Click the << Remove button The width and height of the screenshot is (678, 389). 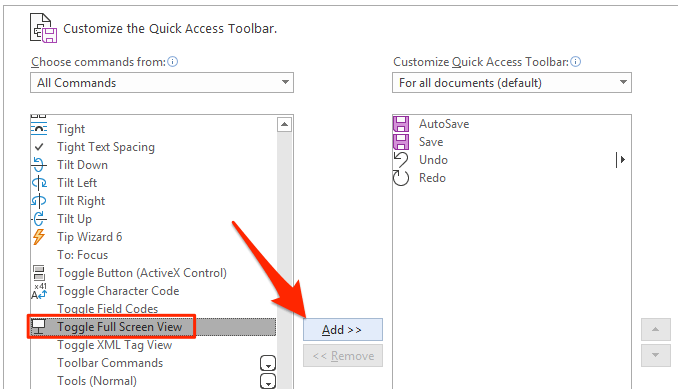[x=342, y=356]
